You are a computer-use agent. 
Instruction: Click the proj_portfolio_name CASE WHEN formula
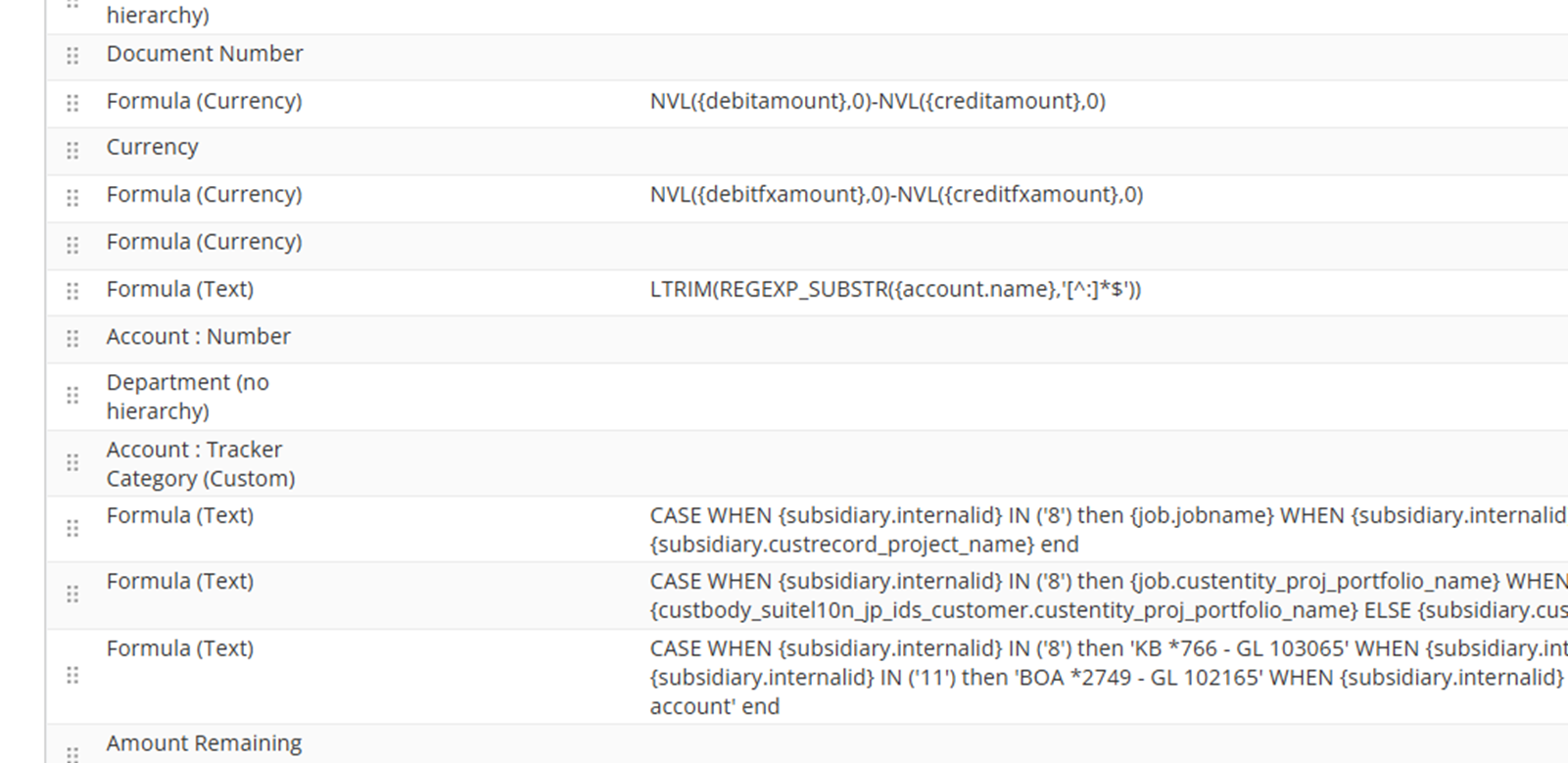point(1109,596)
